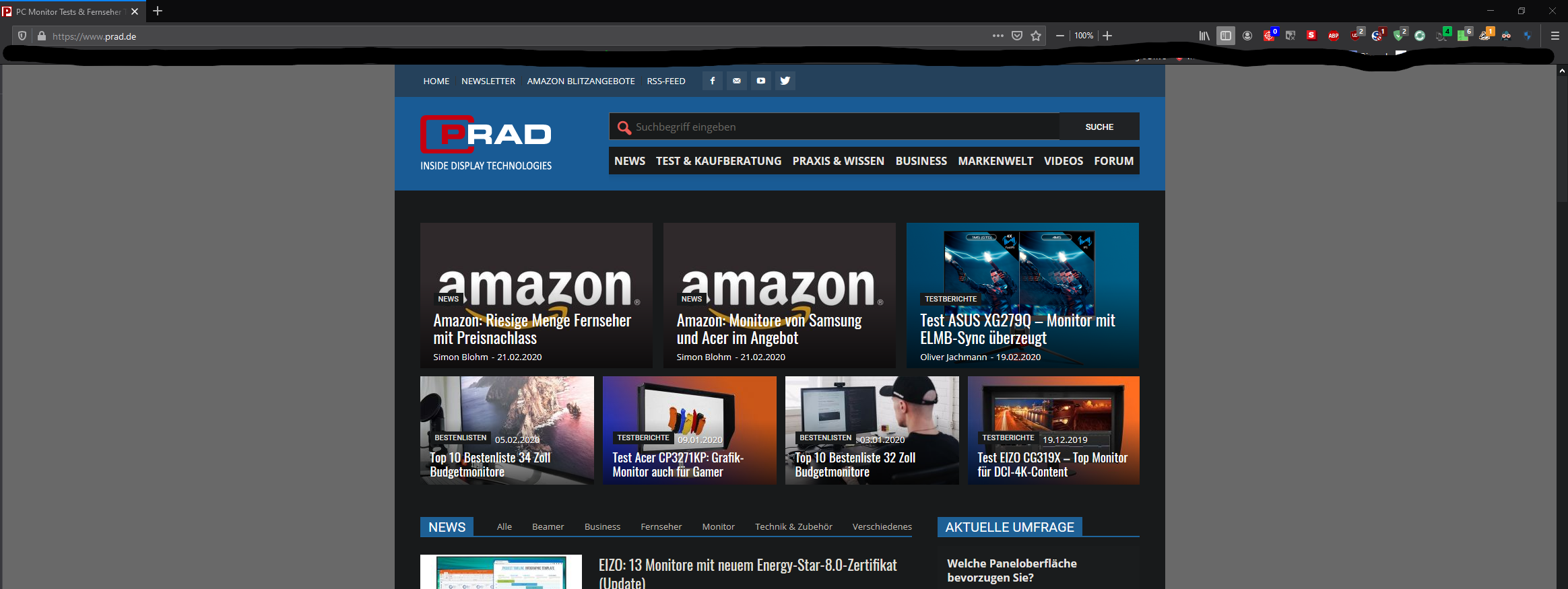Click the blue shield extension icon
This screenshot has height=589, width=1568.
coord(1528,36)
